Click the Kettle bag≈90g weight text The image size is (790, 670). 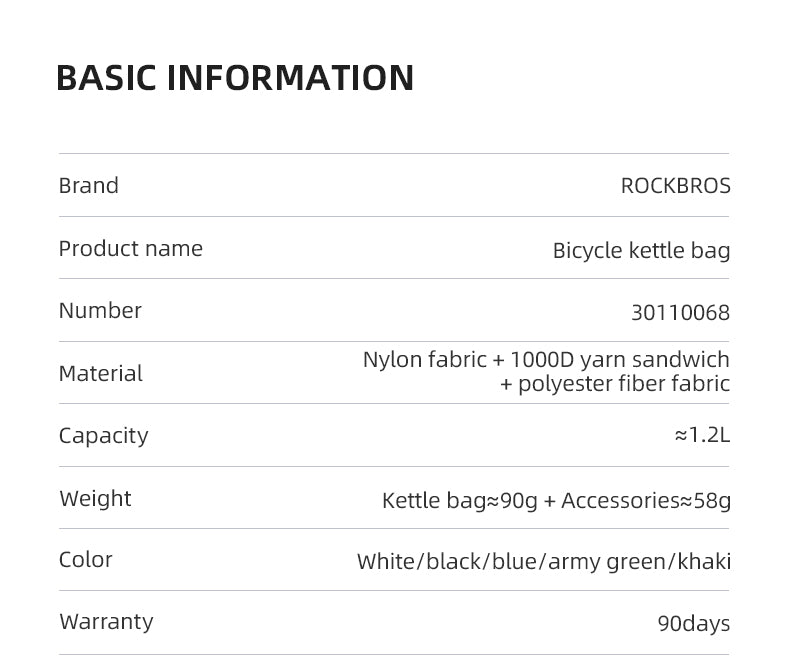[460, 500]
